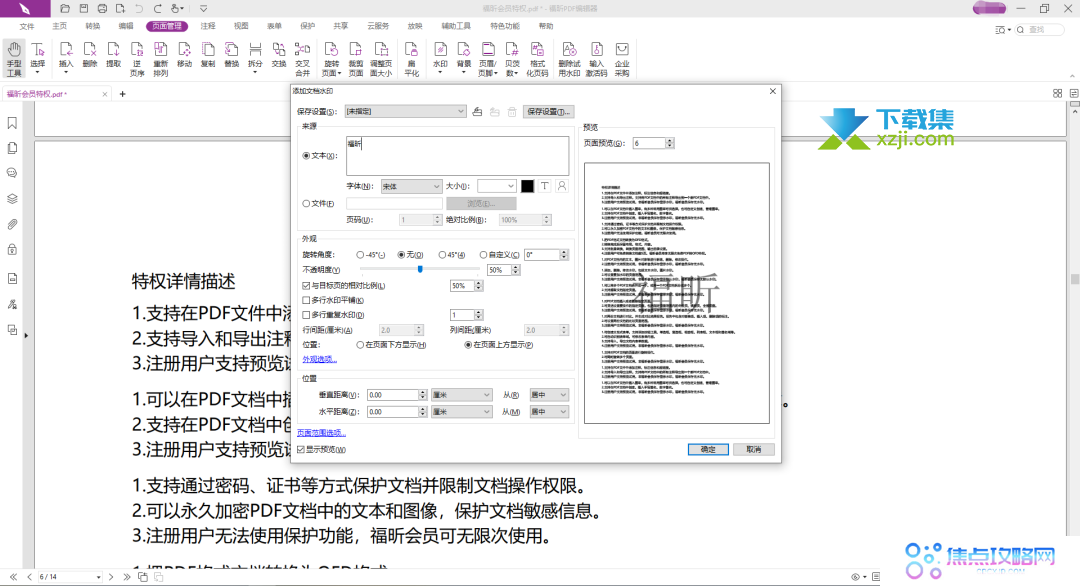Image resolution: width=1080 pixels, height=586 pixels.
Task: Open the Attachments paperclip panel in sidebar
Action: (12, 224)
